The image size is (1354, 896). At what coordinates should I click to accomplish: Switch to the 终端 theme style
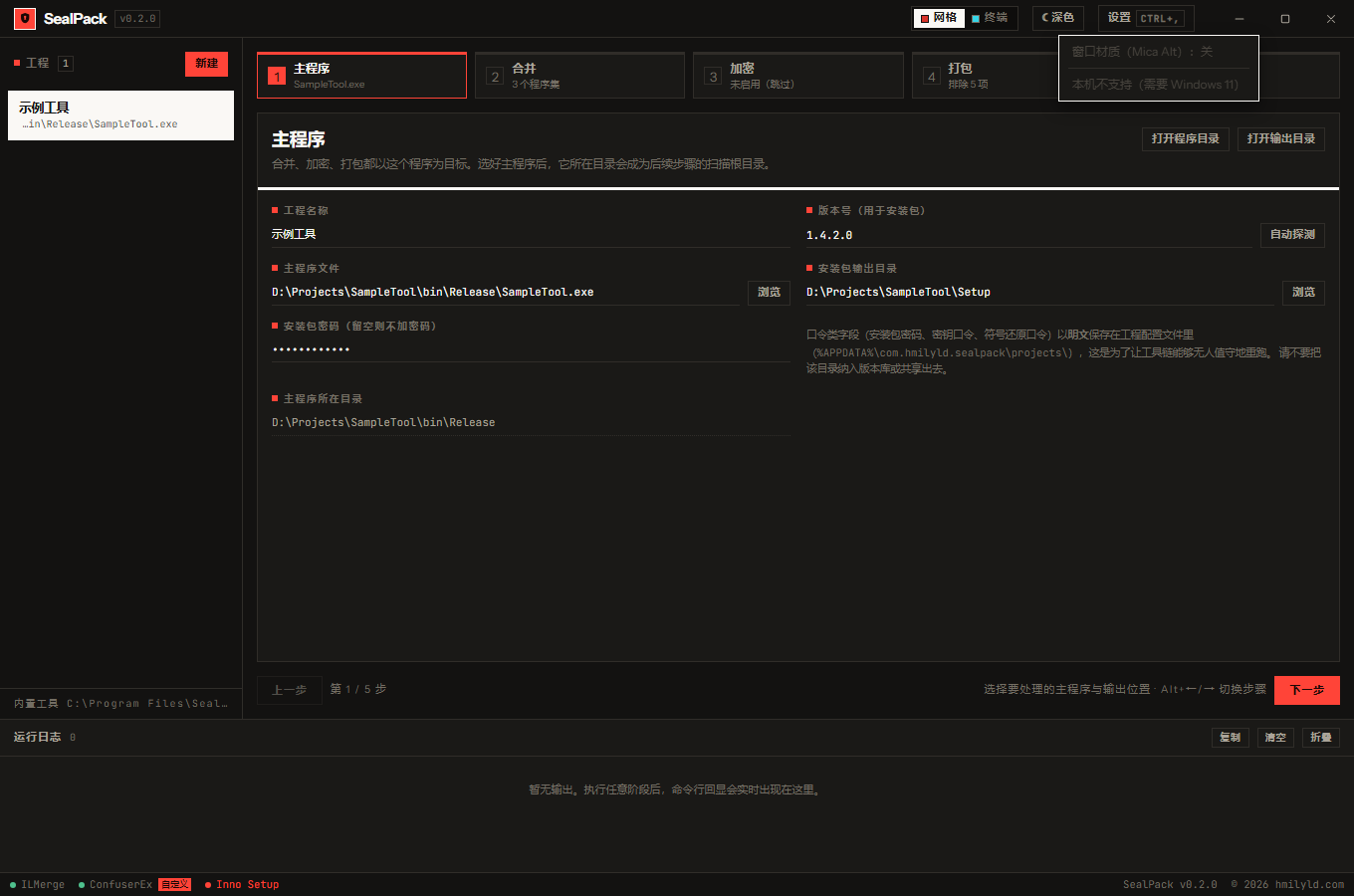click(991, 18)
